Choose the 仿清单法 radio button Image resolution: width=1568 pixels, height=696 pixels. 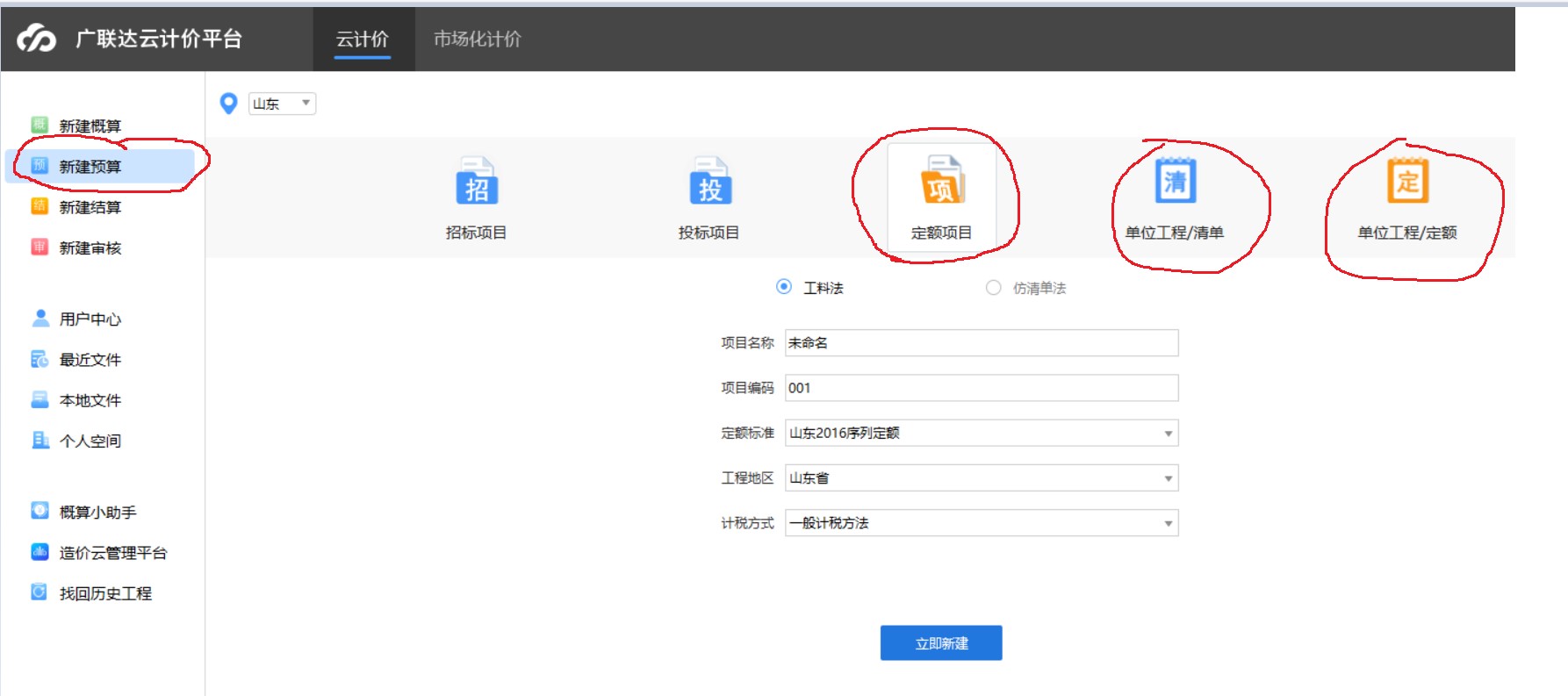click(993, 287)
